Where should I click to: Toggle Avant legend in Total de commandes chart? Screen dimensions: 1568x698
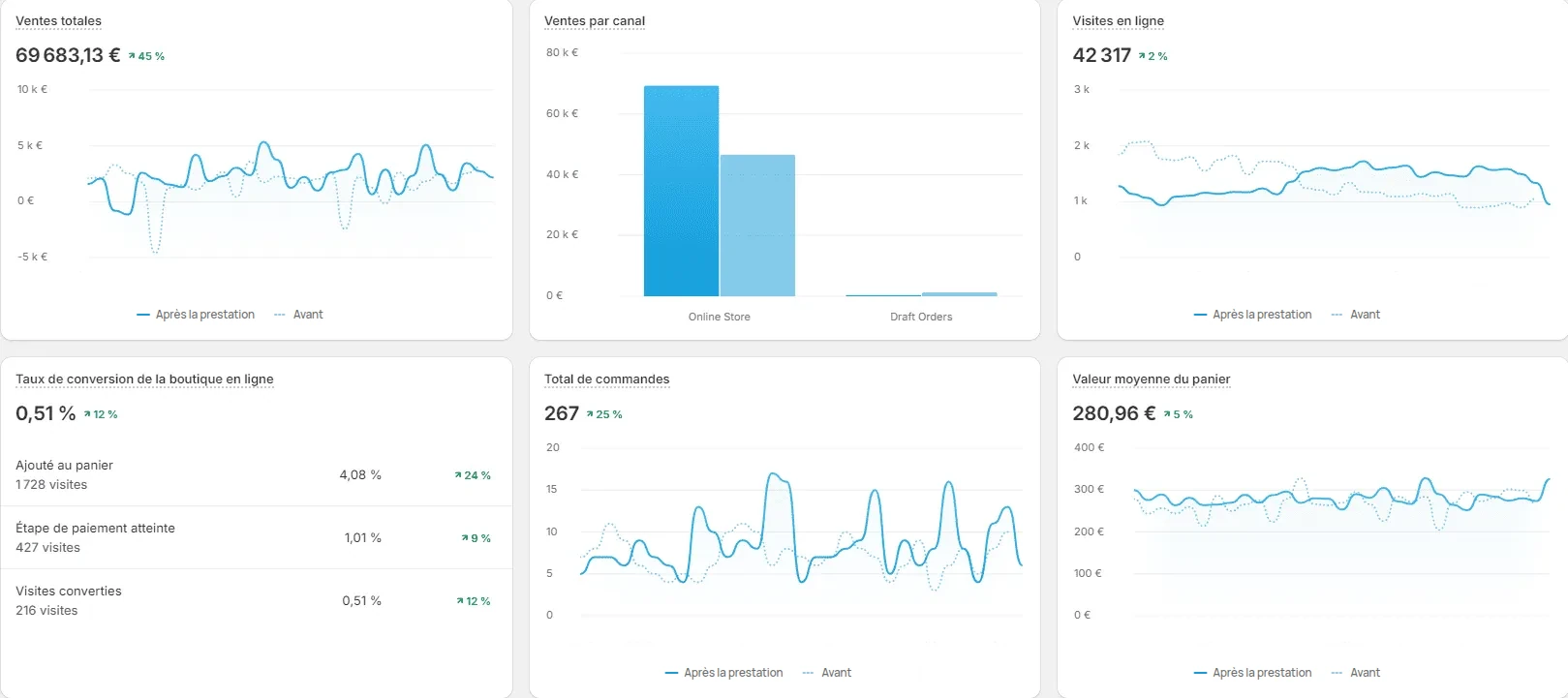pos(826,673)
